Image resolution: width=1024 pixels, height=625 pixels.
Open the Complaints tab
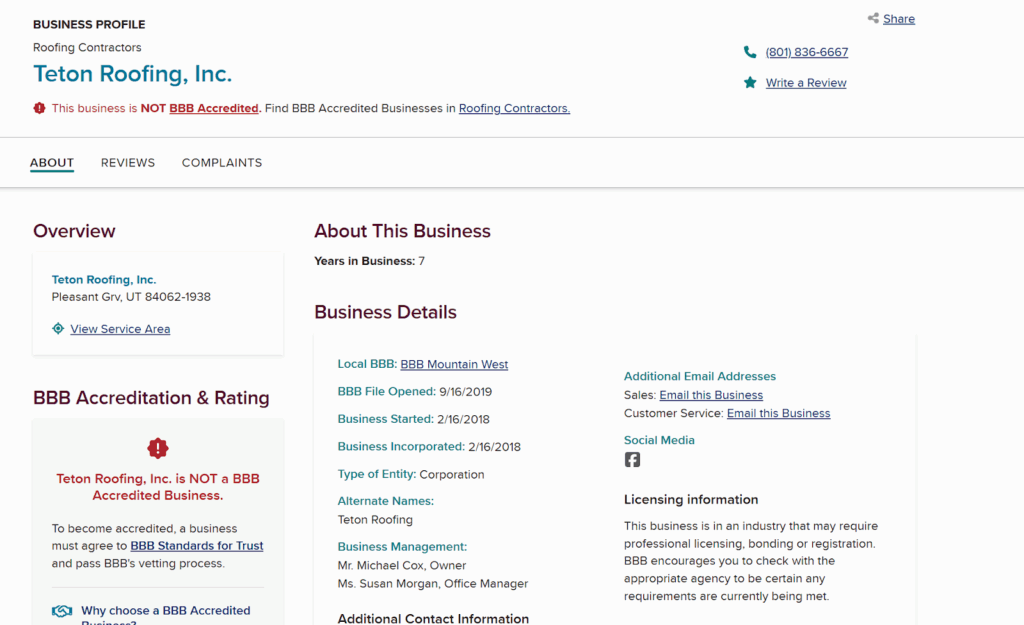[222, 163]
